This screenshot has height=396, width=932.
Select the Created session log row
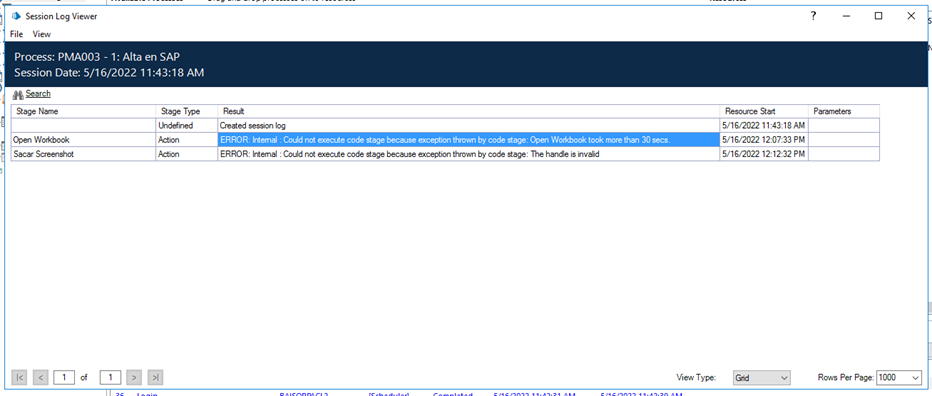point(445,125)
